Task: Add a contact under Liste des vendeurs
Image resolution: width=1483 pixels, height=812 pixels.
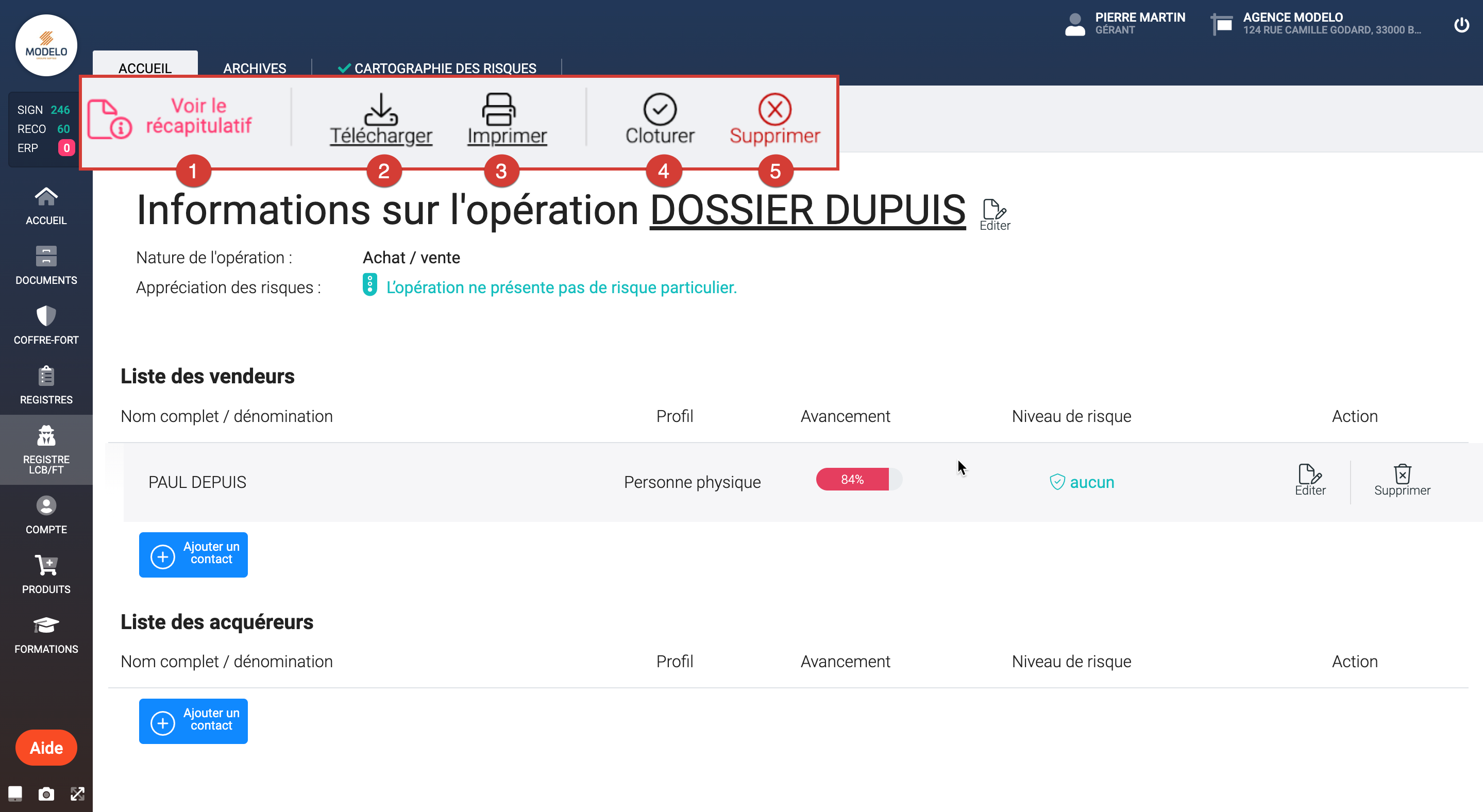Action: pyautogui.click(x=193, y=554)
